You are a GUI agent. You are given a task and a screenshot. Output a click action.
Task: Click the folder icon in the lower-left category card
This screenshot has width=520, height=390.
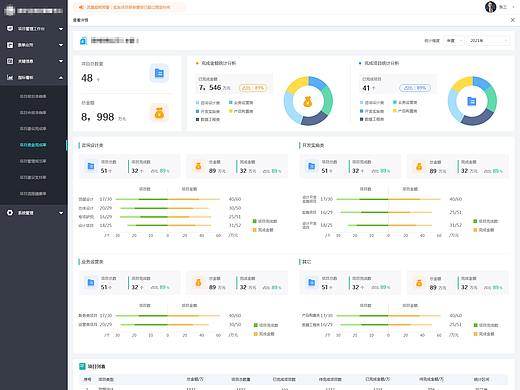click(x=91, y=283)
